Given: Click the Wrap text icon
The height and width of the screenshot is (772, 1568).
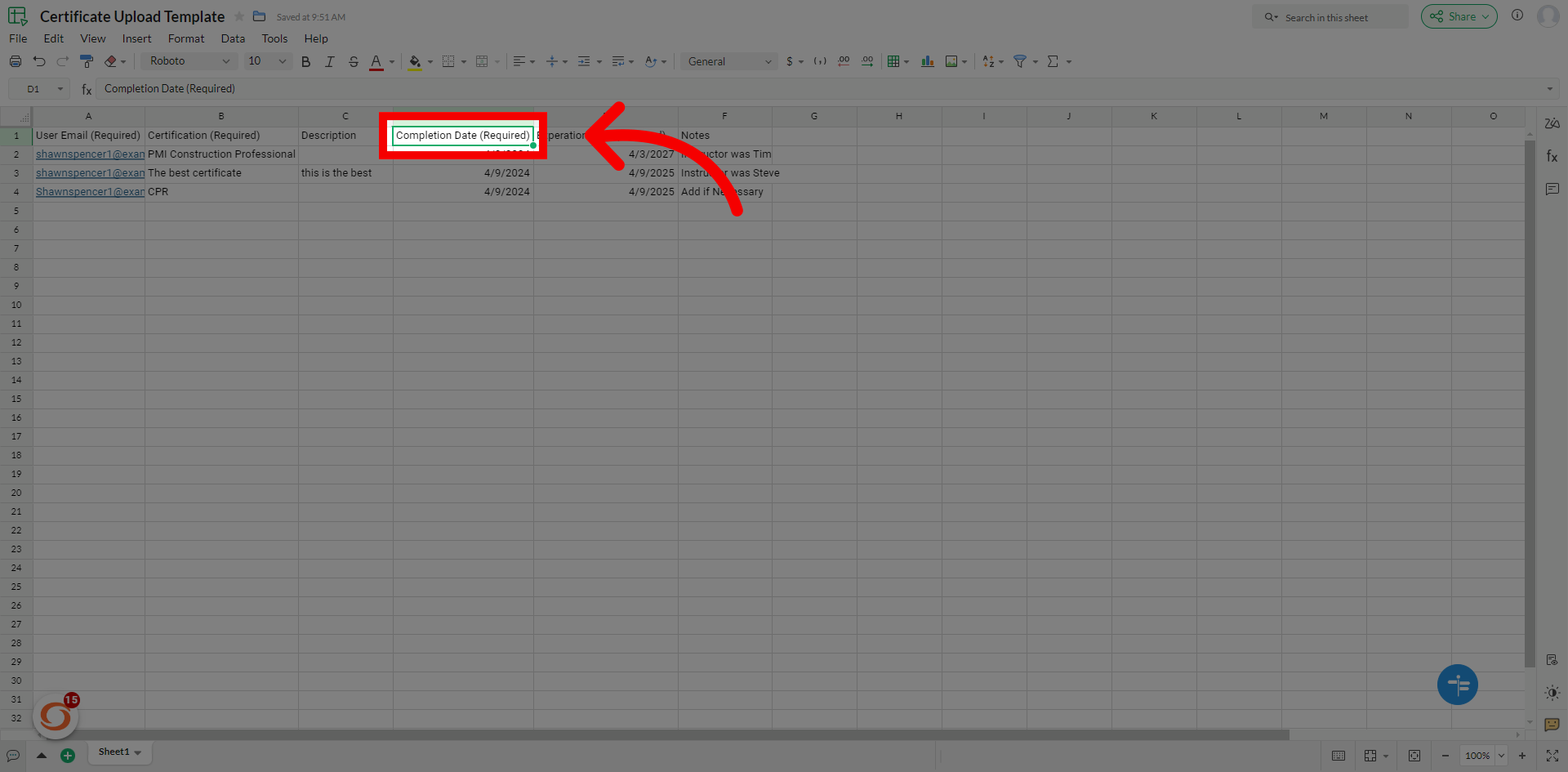Looking at the screenshot, I should click(x=618, y=61).
